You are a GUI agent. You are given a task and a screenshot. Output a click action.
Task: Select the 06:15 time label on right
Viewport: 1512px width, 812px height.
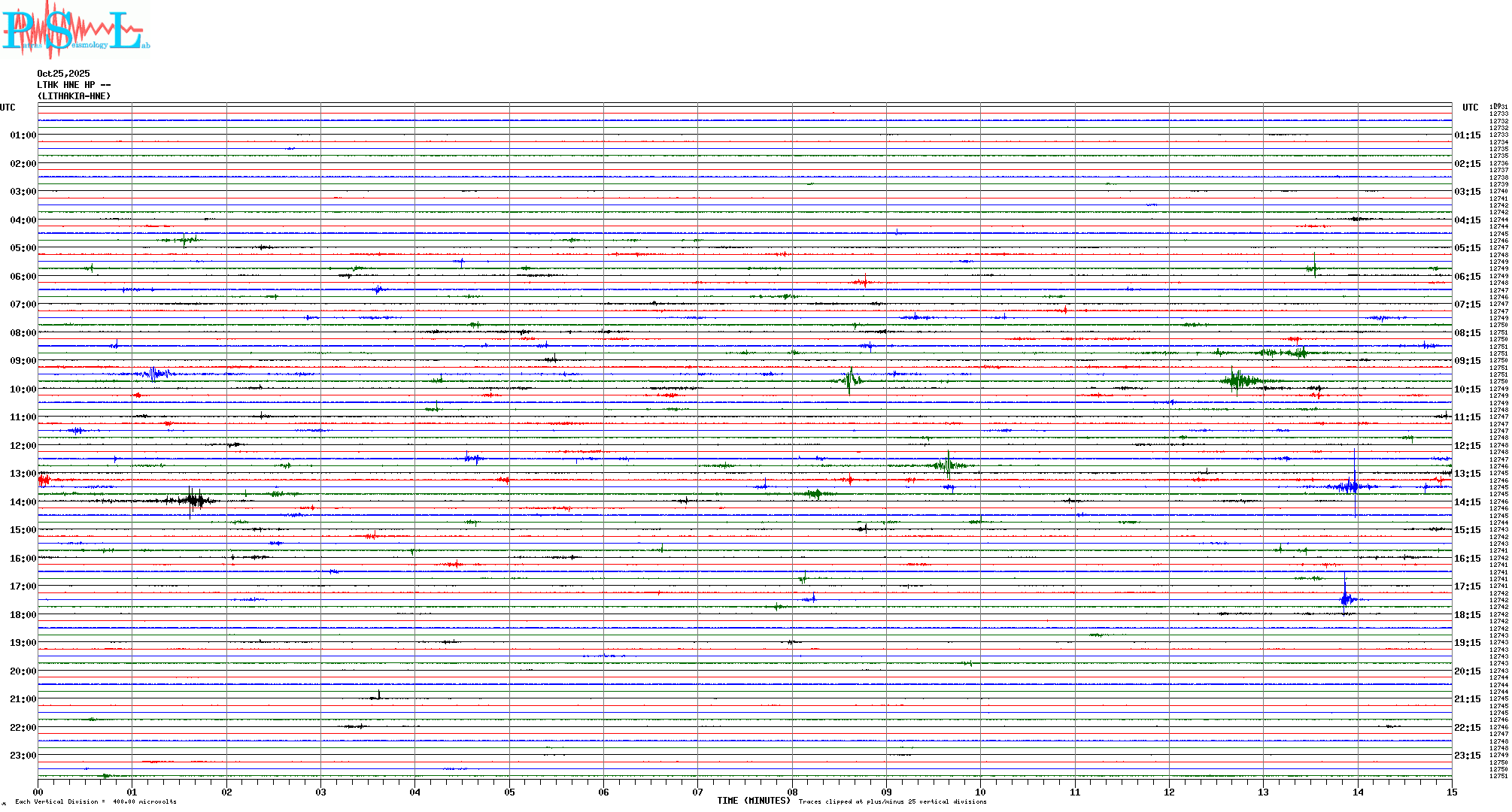[1467, 277]
